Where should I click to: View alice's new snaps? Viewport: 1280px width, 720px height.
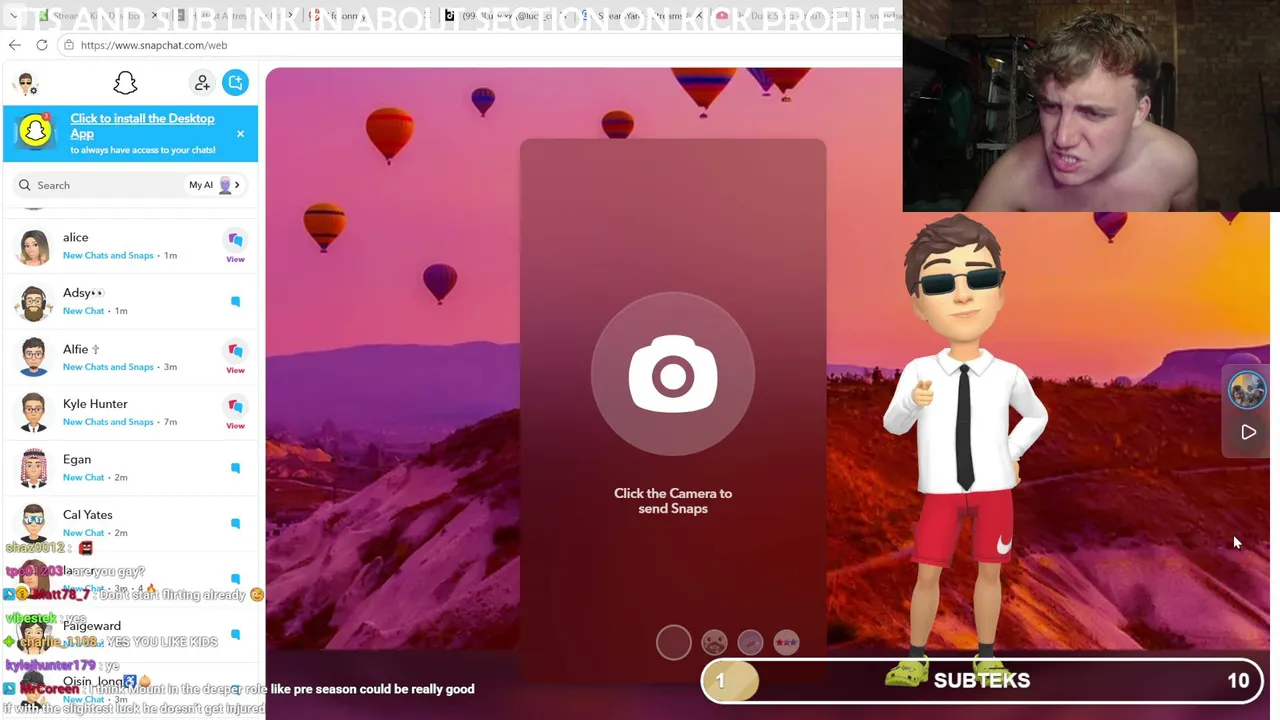coord(235,246)
